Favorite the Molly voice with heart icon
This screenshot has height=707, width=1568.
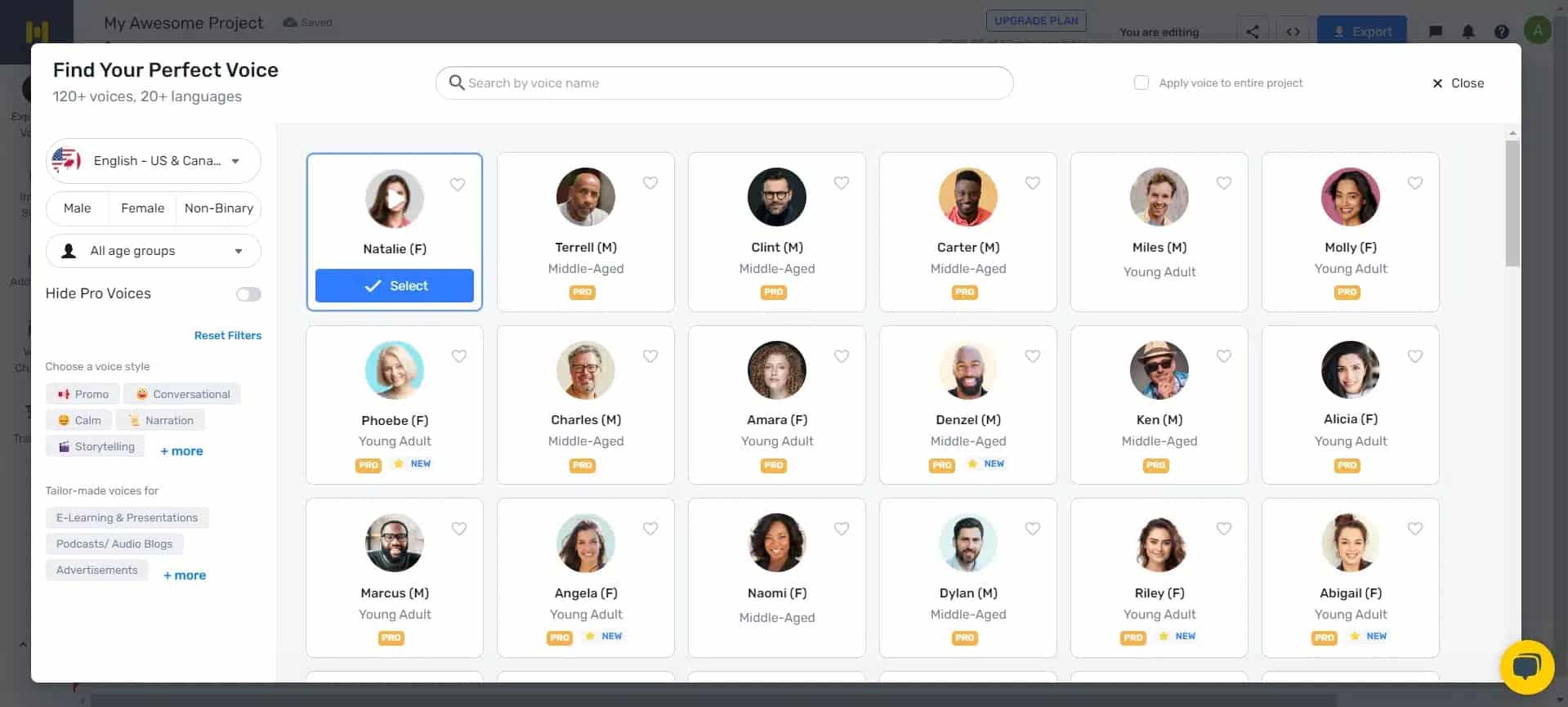pyautogui.click(x=1415, y=183)
